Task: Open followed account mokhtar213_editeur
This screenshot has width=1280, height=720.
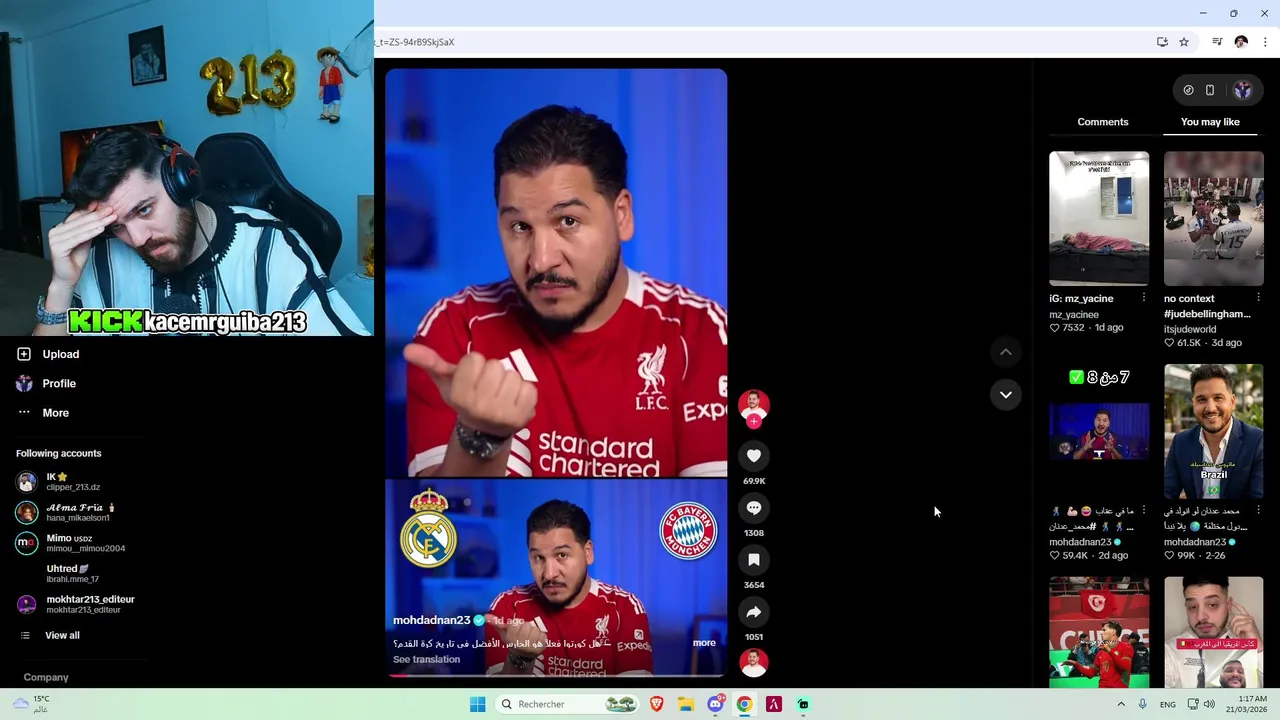Action: 75,604
